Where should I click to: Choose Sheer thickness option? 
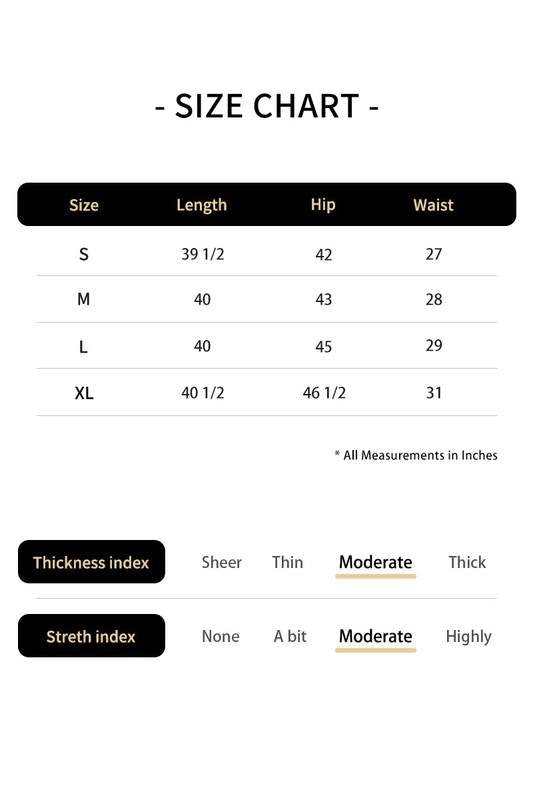click(x=221, y=562)
